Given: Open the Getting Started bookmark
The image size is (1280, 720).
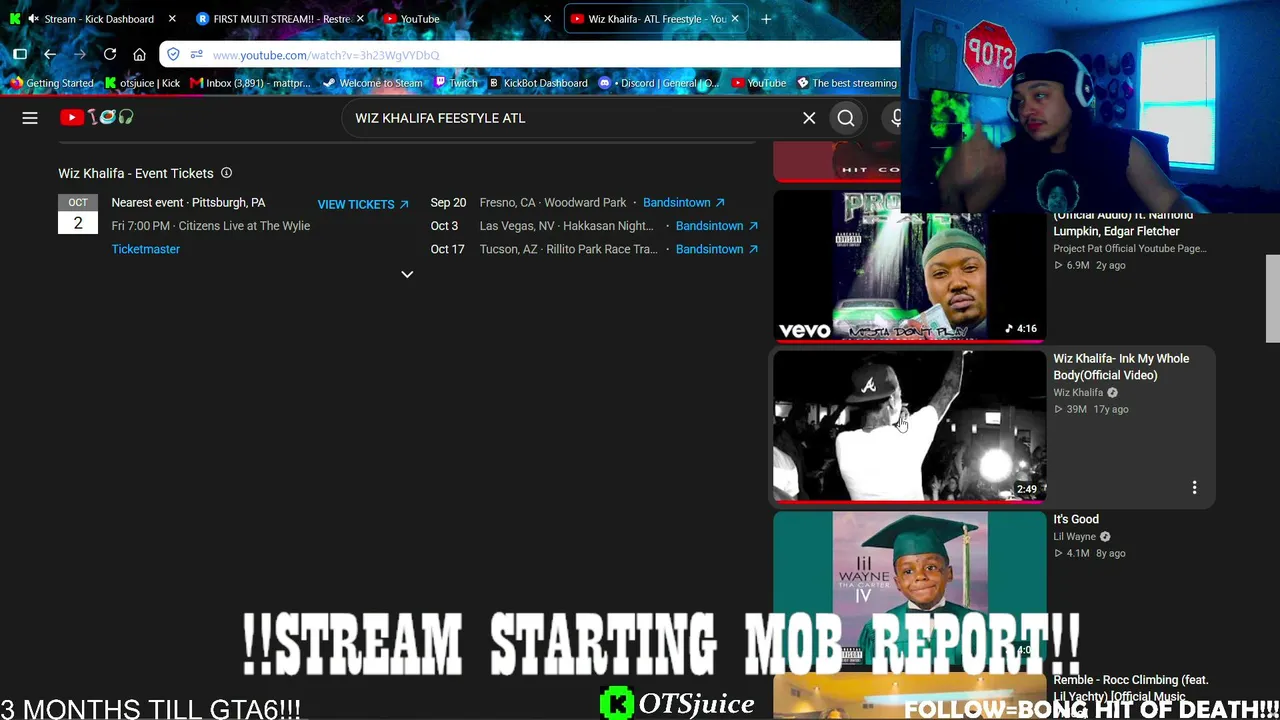Looking at the screenshot, I should [x=50, y=83].
